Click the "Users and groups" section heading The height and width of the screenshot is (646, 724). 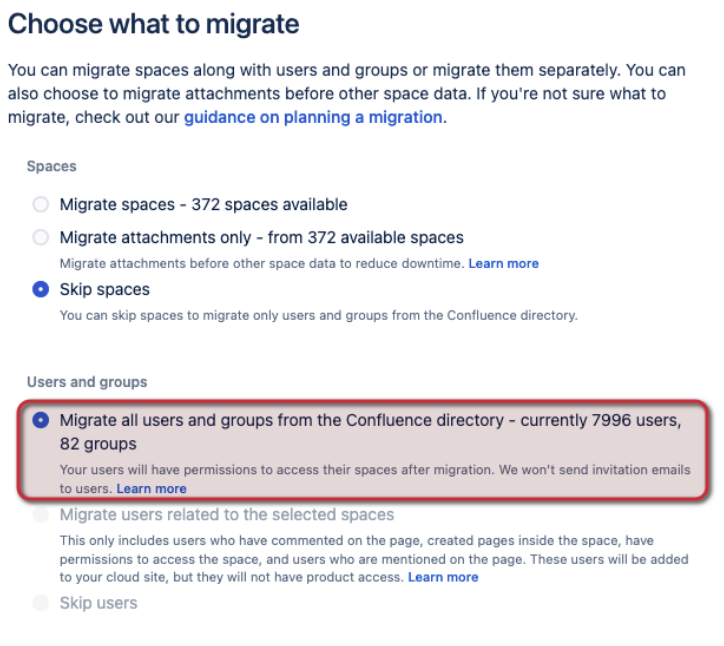pos(87,382)
